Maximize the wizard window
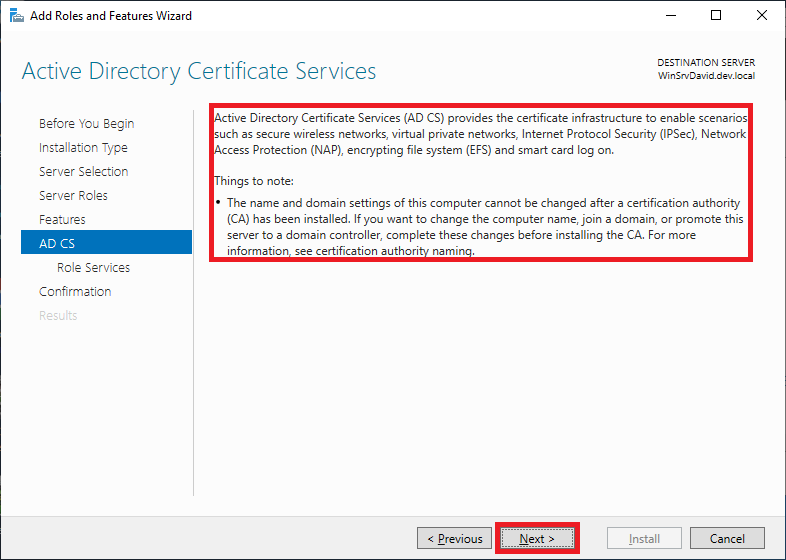 716,16
